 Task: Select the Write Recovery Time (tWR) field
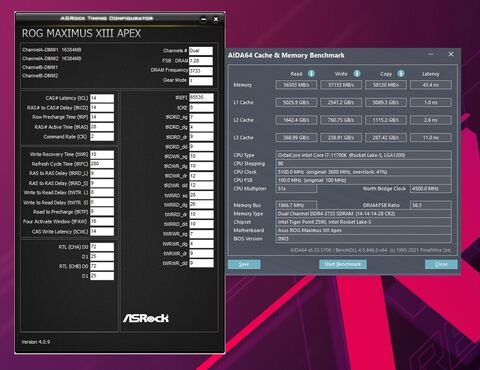point(102,154)
